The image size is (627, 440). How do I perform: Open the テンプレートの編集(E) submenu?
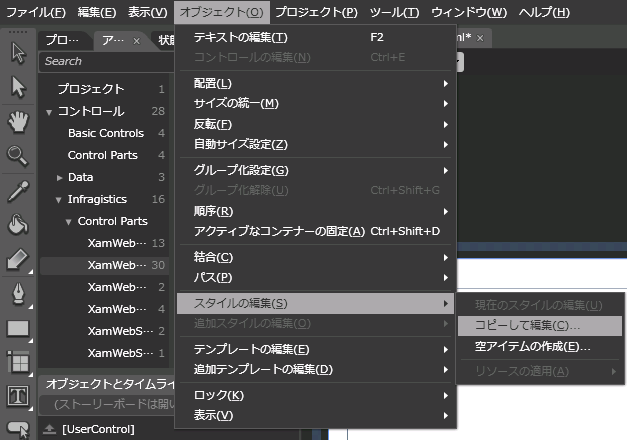(x=251, y=349)
